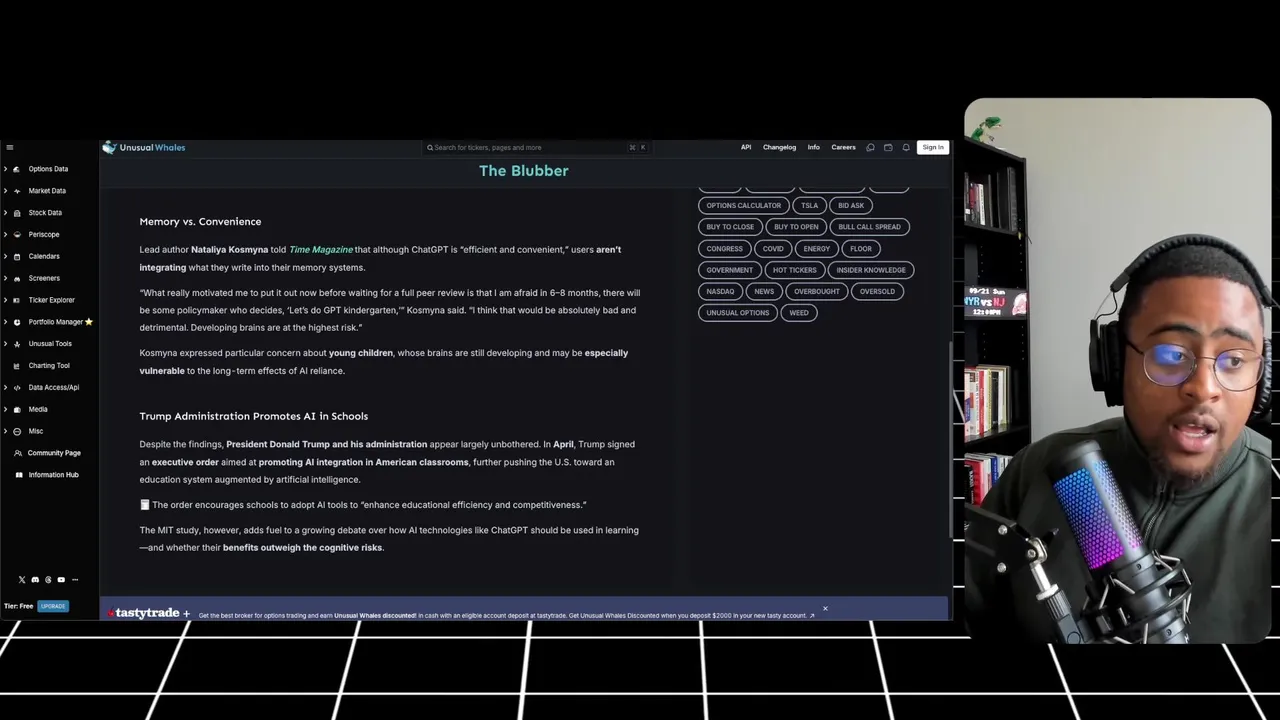Focus the ticker search input field

pos(537,147)
